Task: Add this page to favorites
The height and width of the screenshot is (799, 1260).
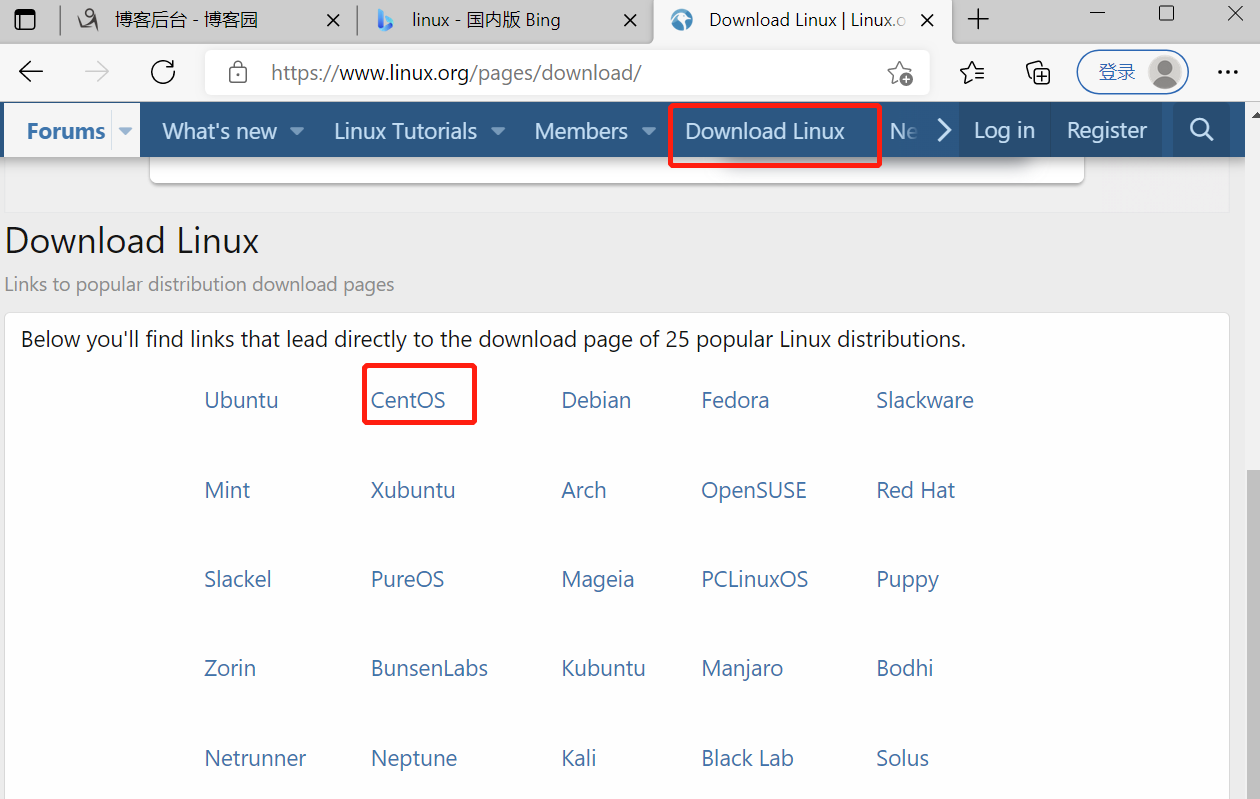Action: pos(900,73)
